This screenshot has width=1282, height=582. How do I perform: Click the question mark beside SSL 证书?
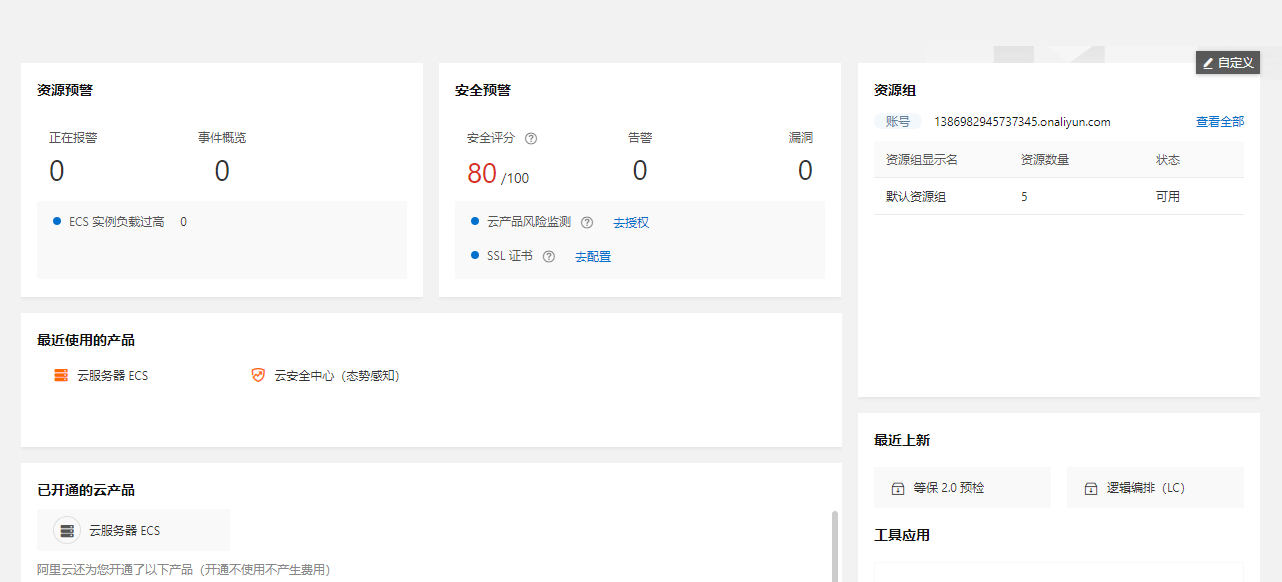(549, 256)
